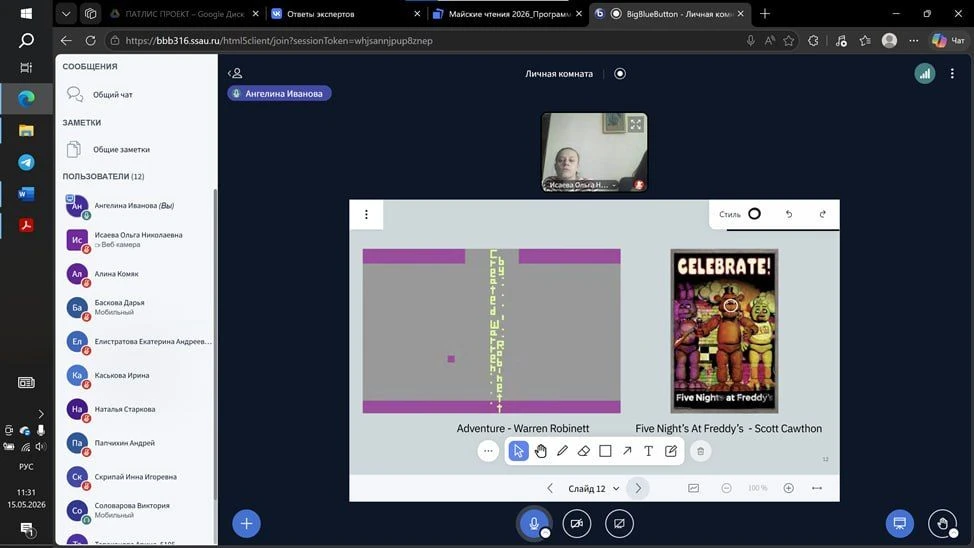Open the blue plus actions button
The width and height of the screenshot is (974, 548).
(x=247, y=523)
